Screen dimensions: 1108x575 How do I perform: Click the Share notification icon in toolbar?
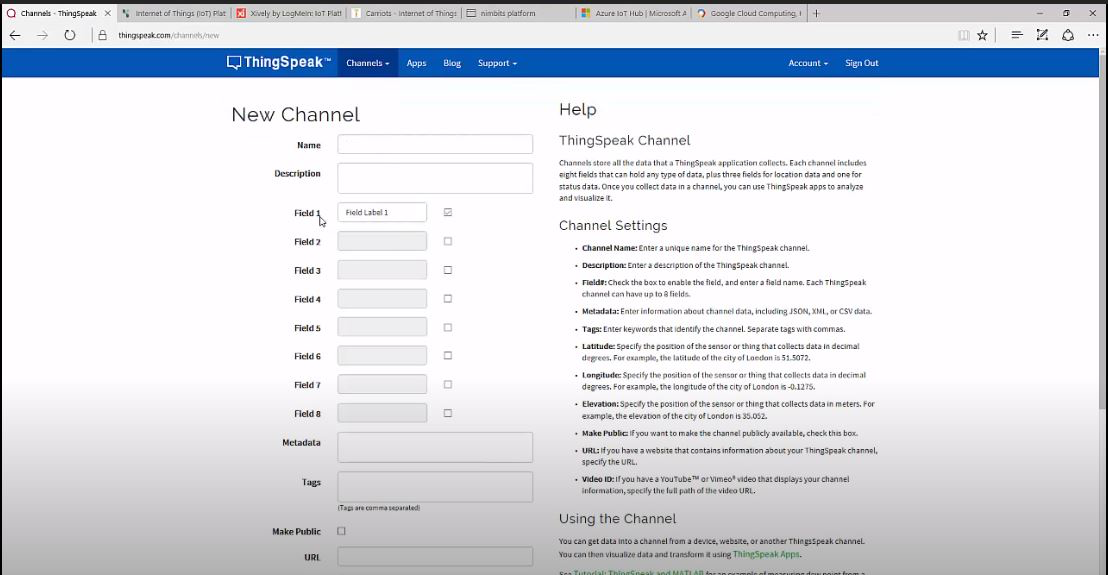coord(1068,35)
